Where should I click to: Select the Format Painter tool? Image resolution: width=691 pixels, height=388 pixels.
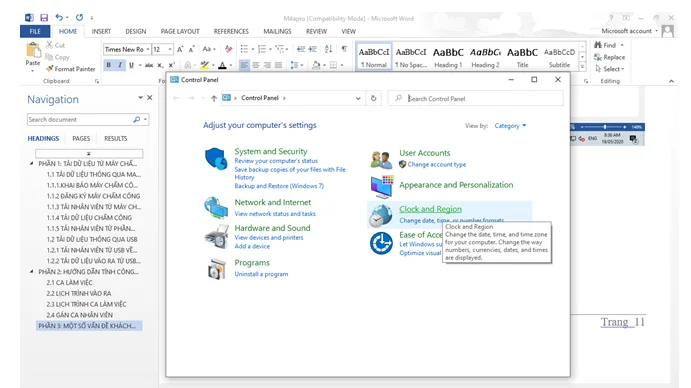pos(71,69)
